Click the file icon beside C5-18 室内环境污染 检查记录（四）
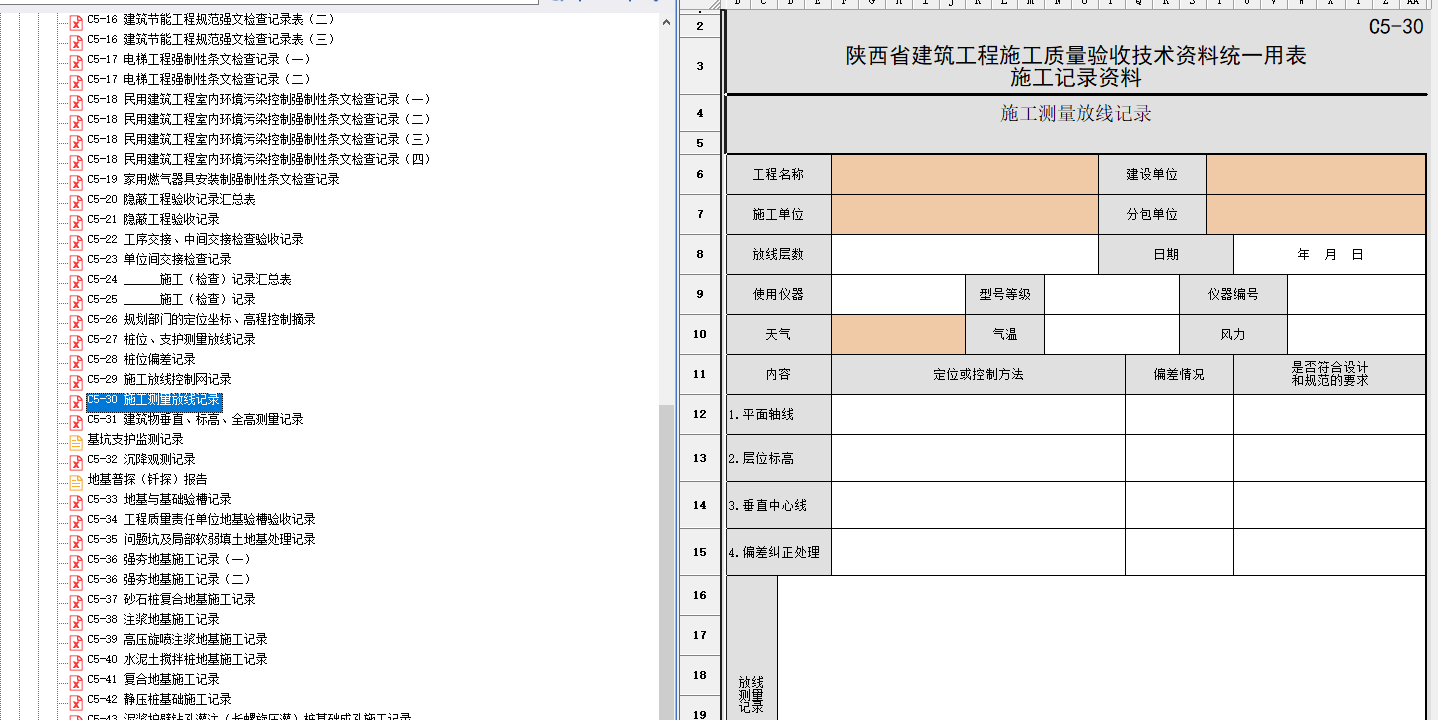Viewport: 1438px width, 720px height. click(x=76, y=161)
